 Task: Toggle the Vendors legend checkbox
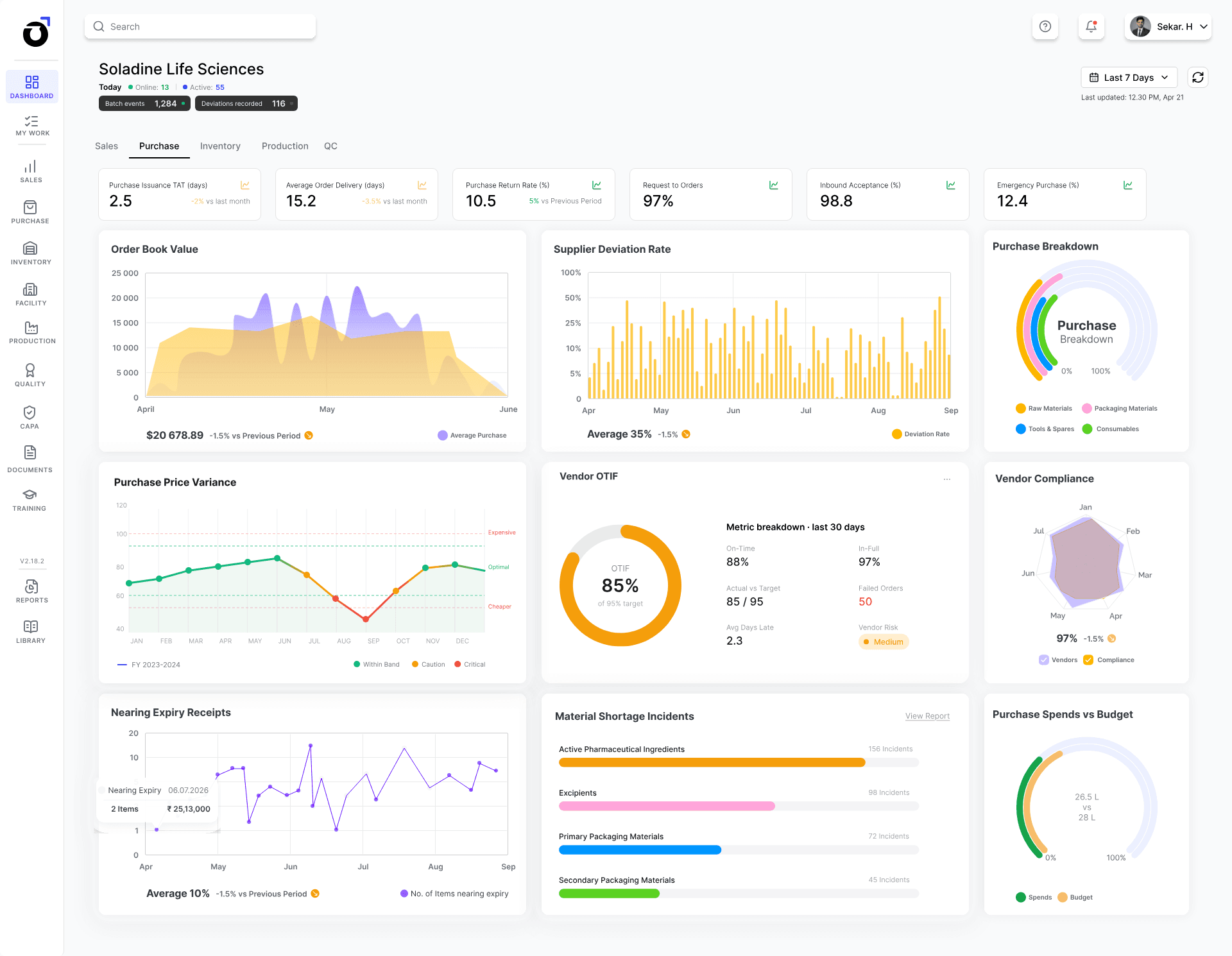click(1044, 660)
